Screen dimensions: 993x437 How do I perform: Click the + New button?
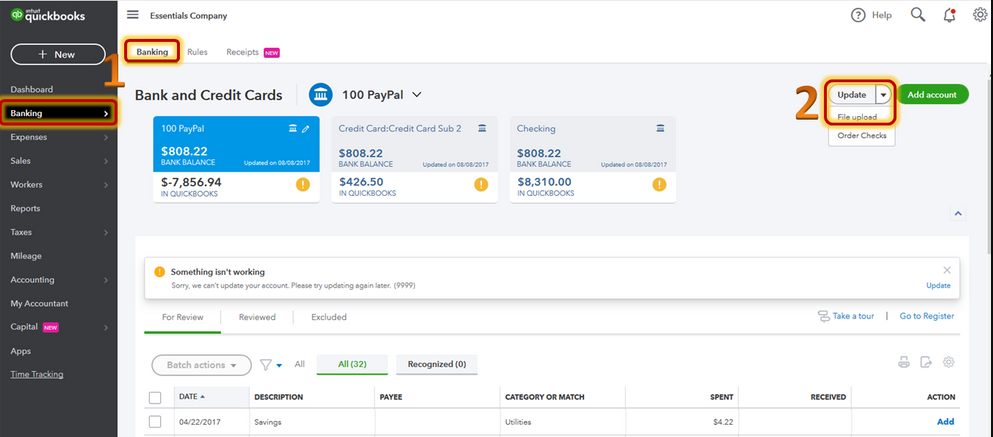pyautogui.click(x=58, y=54)
